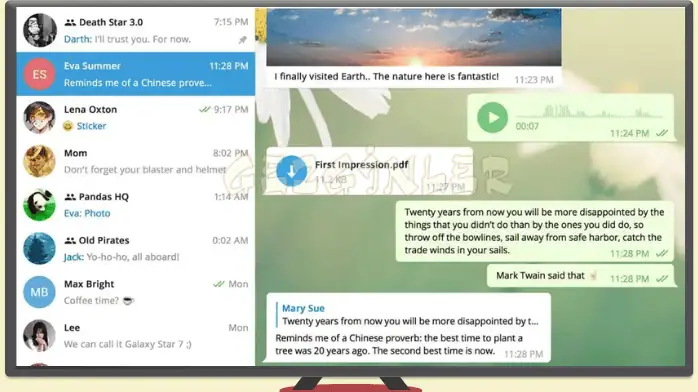This screenshot has height=392, width=698.
Task: Click the Chinese proverb reply message text
Action: (398, 344)
